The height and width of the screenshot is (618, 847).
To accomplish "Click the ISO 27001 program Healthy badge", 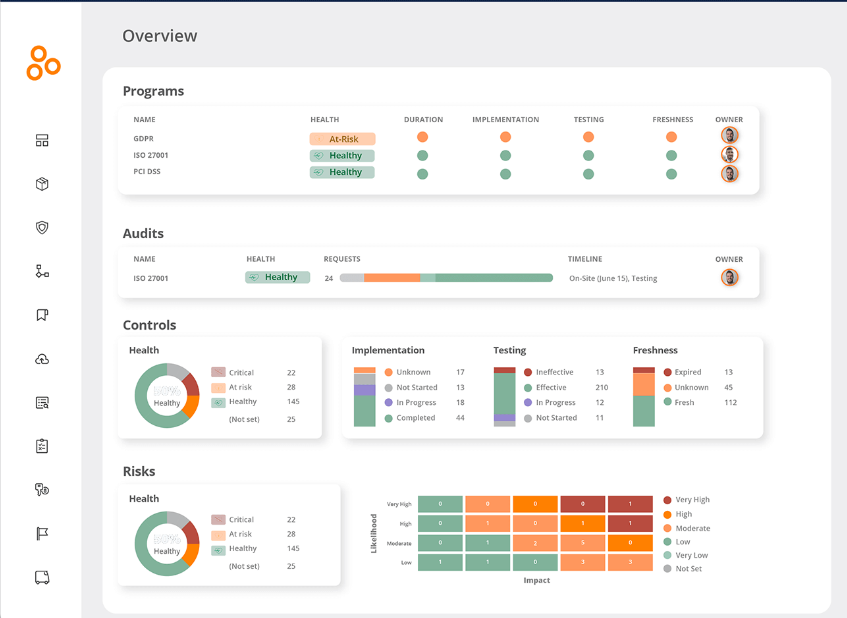I will coord(342,156).
